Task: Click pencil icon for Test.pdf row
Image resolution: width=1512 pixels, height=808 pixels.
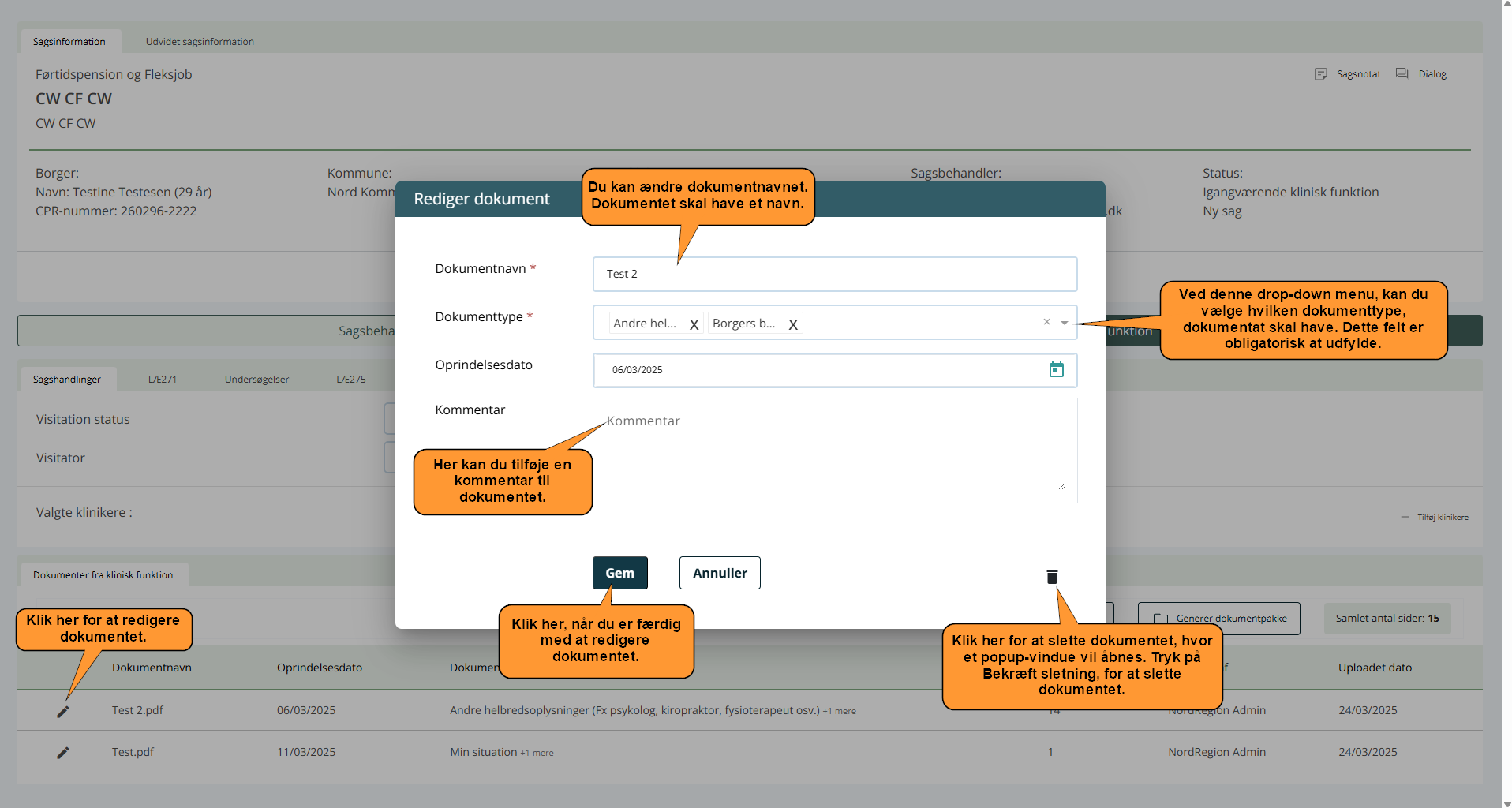Action: (x=63, y=753)
